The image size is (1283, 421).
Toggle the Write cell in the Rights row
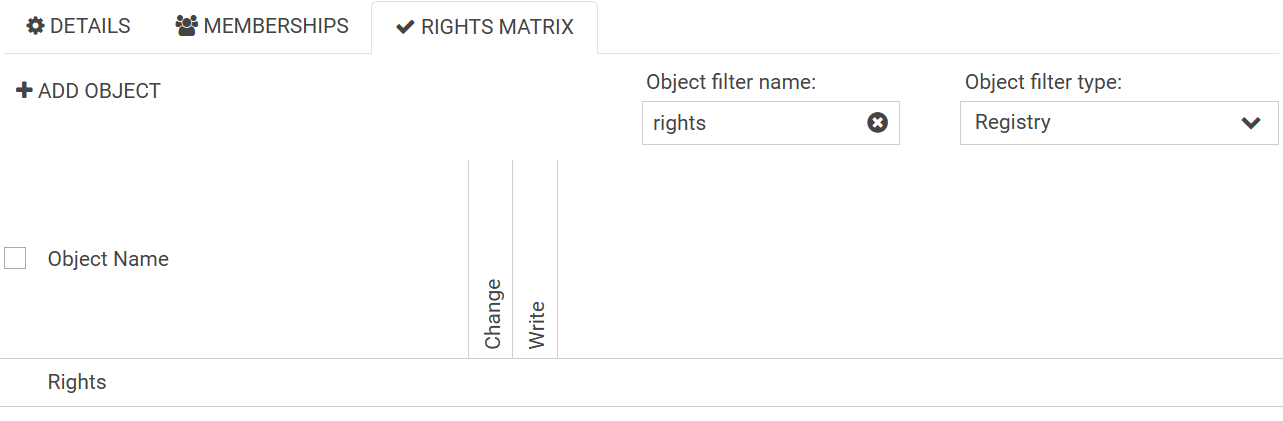click(x=535, y=383)
